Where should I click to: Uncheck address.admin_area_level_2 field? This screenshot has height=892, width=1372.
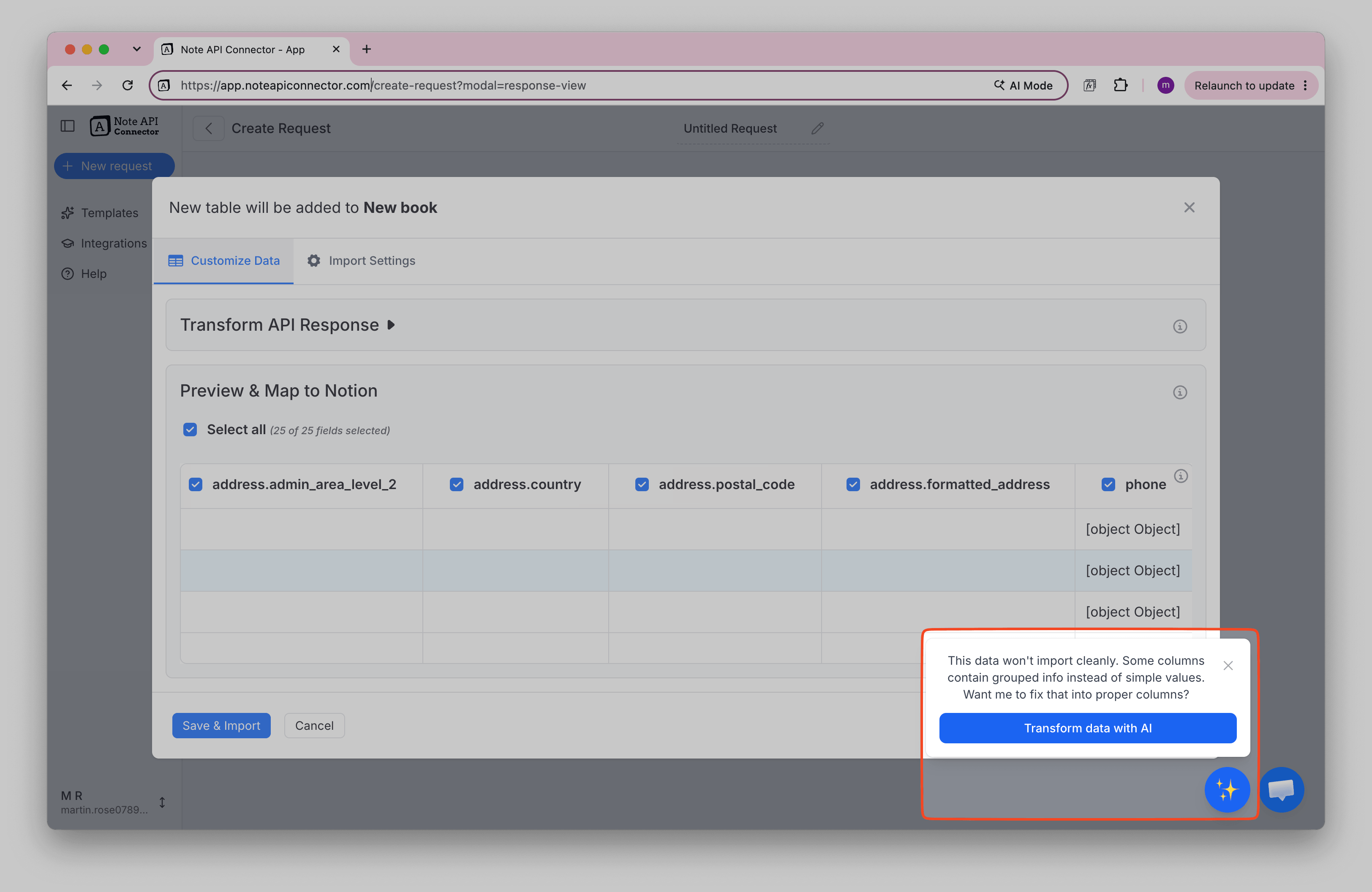pyautogui.click(x=196, y=484)
